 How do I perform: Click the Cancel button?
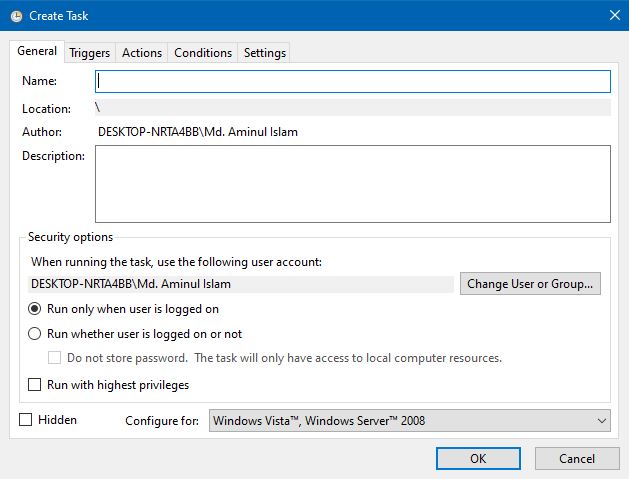pyautogui.click(x=576, y=458)
